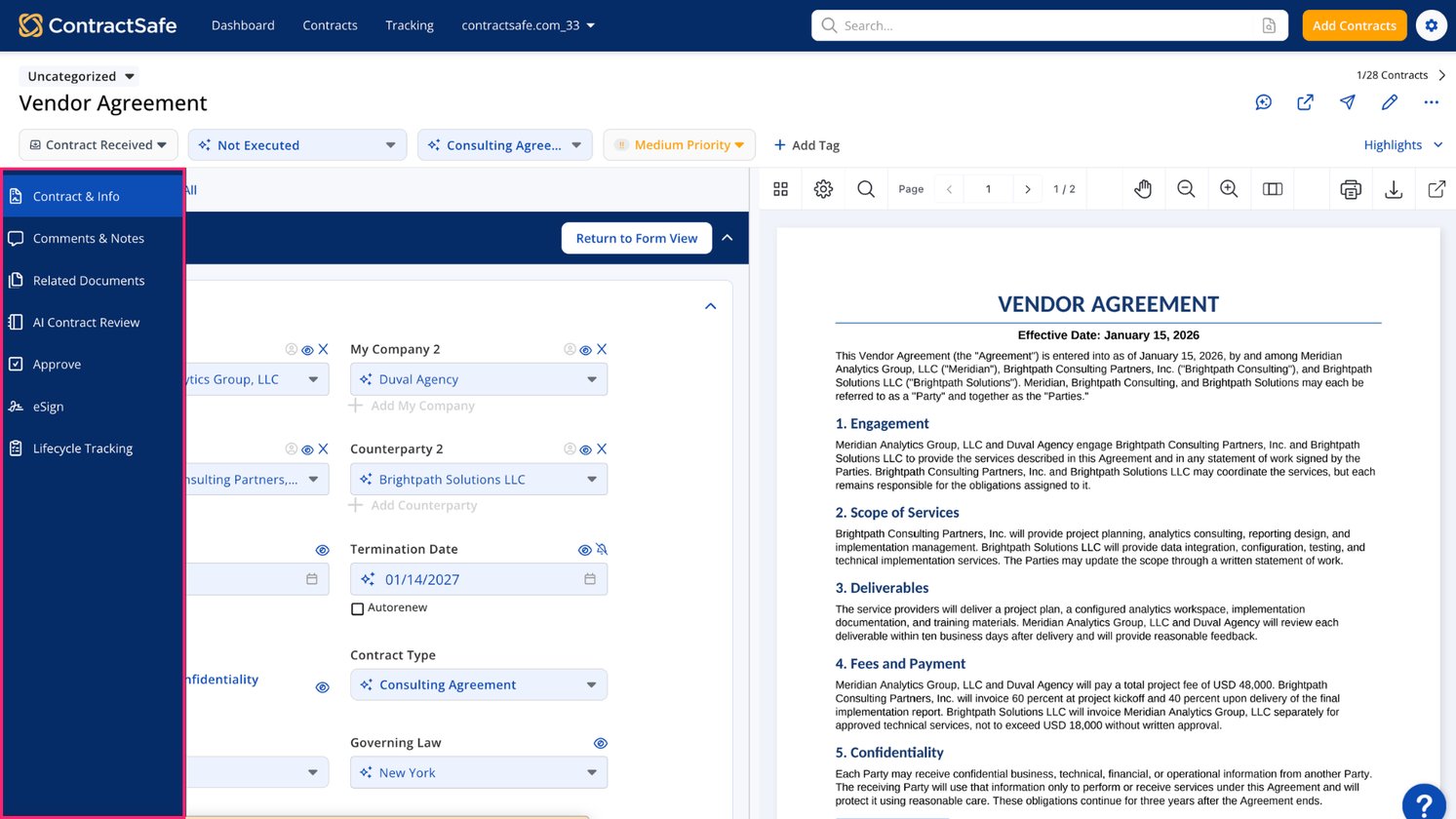
Task: Open the Duval Agency company dropdown
Action: [x=479, y=379]
